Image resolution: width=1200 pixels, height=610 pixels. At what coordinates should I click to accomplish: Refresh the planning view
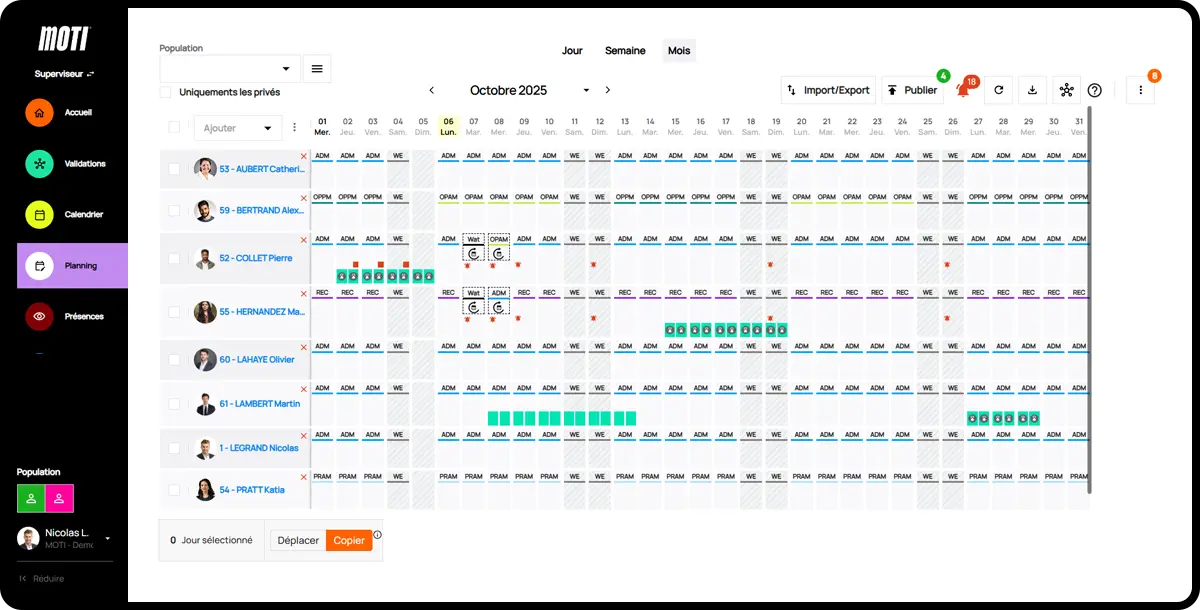998,90
